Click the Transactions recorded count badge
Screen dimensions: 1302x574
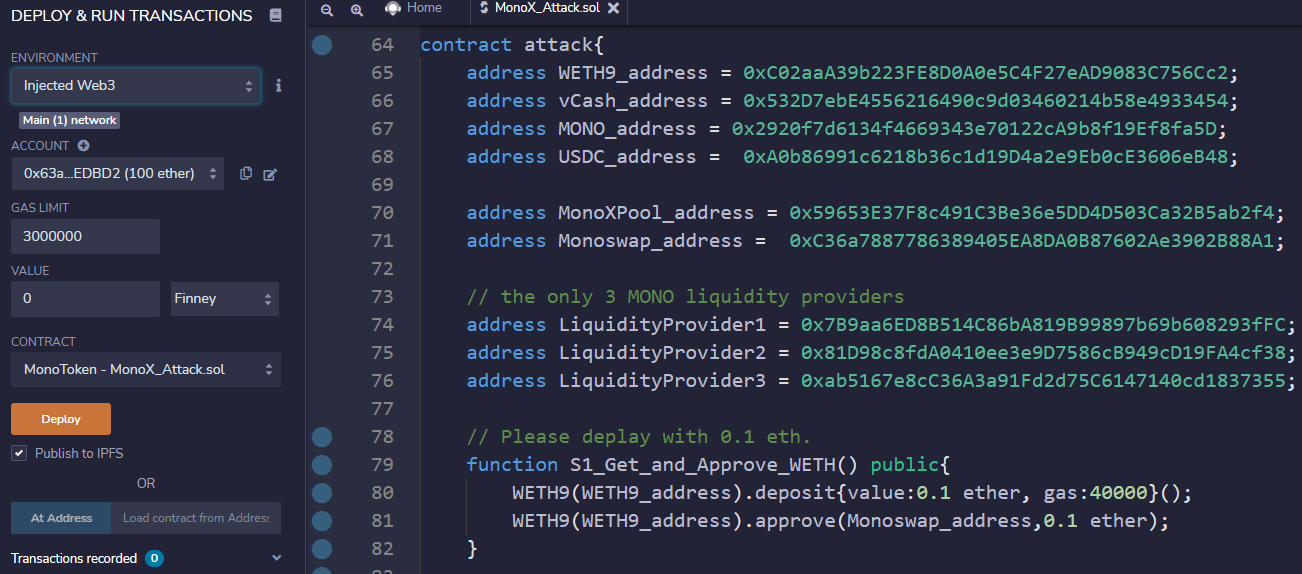tap(155, 558)
